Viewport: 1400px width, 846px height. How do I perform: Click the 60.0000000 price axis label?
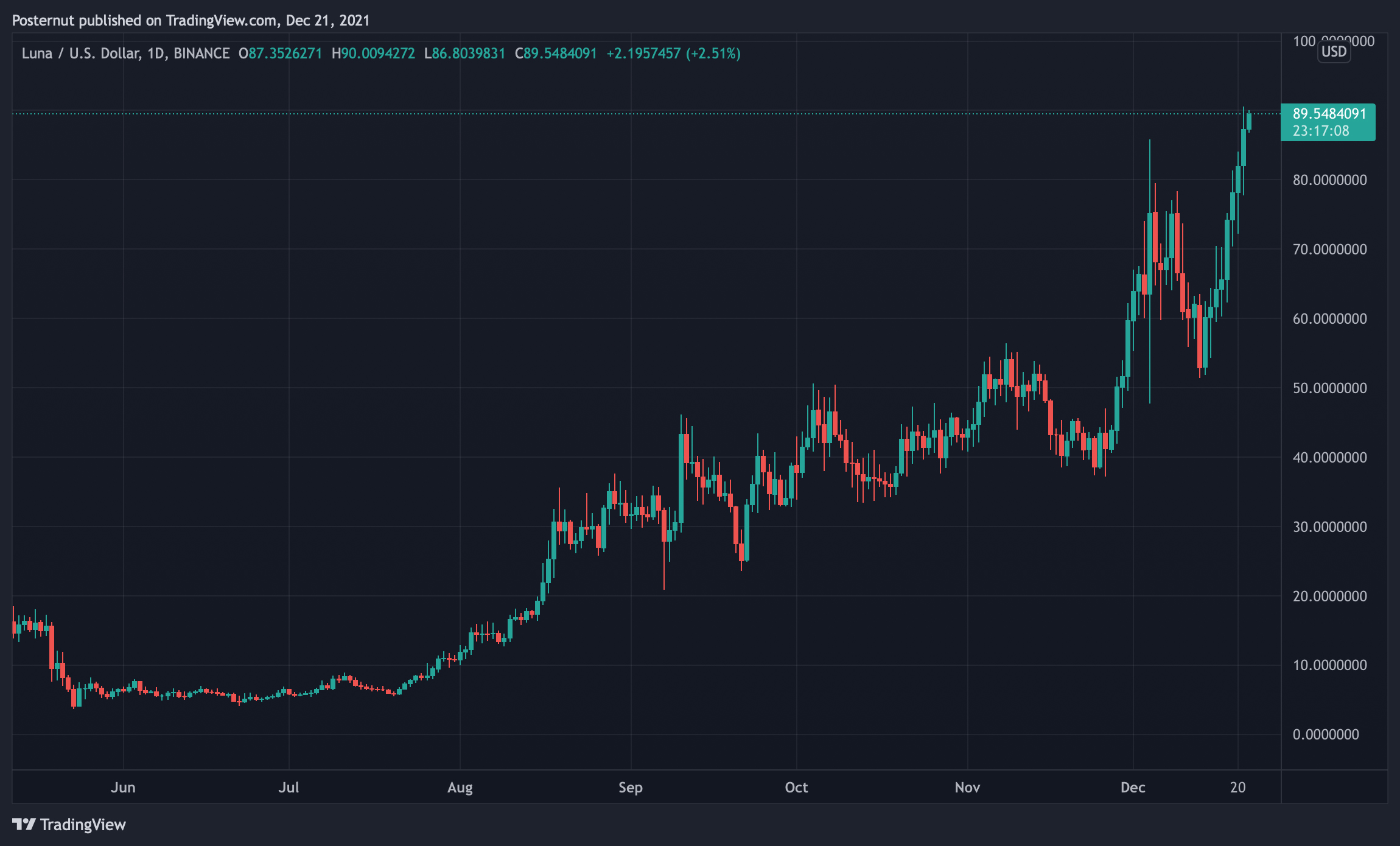click(1329, 319)
